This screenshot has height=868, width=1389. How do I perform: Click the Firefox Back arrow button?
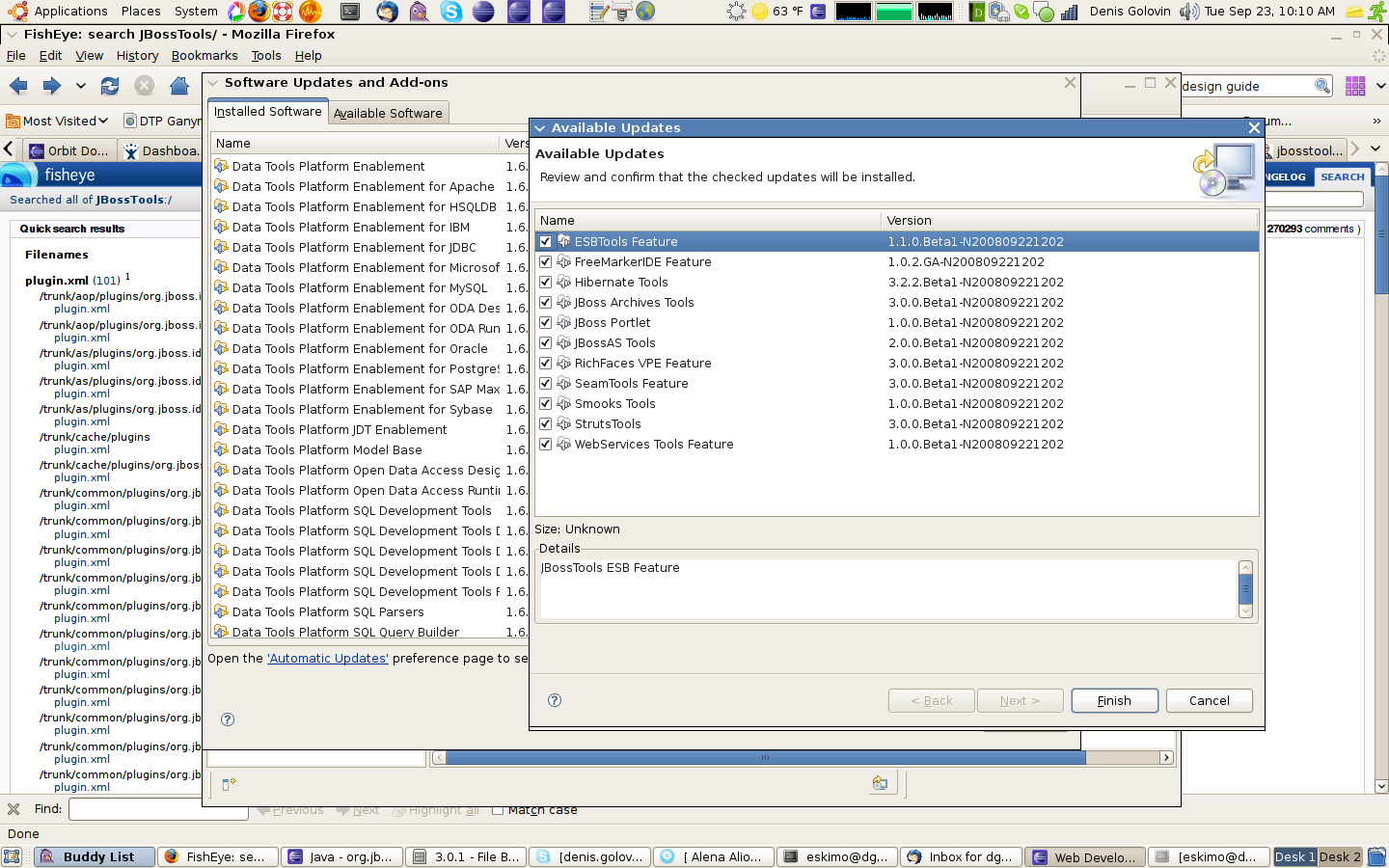pos(18,87)
